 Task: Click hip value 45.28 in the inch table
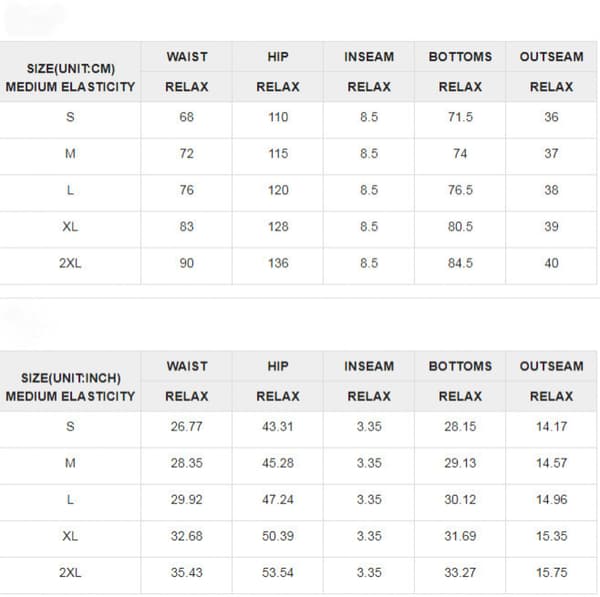click(x=278, y=463)
